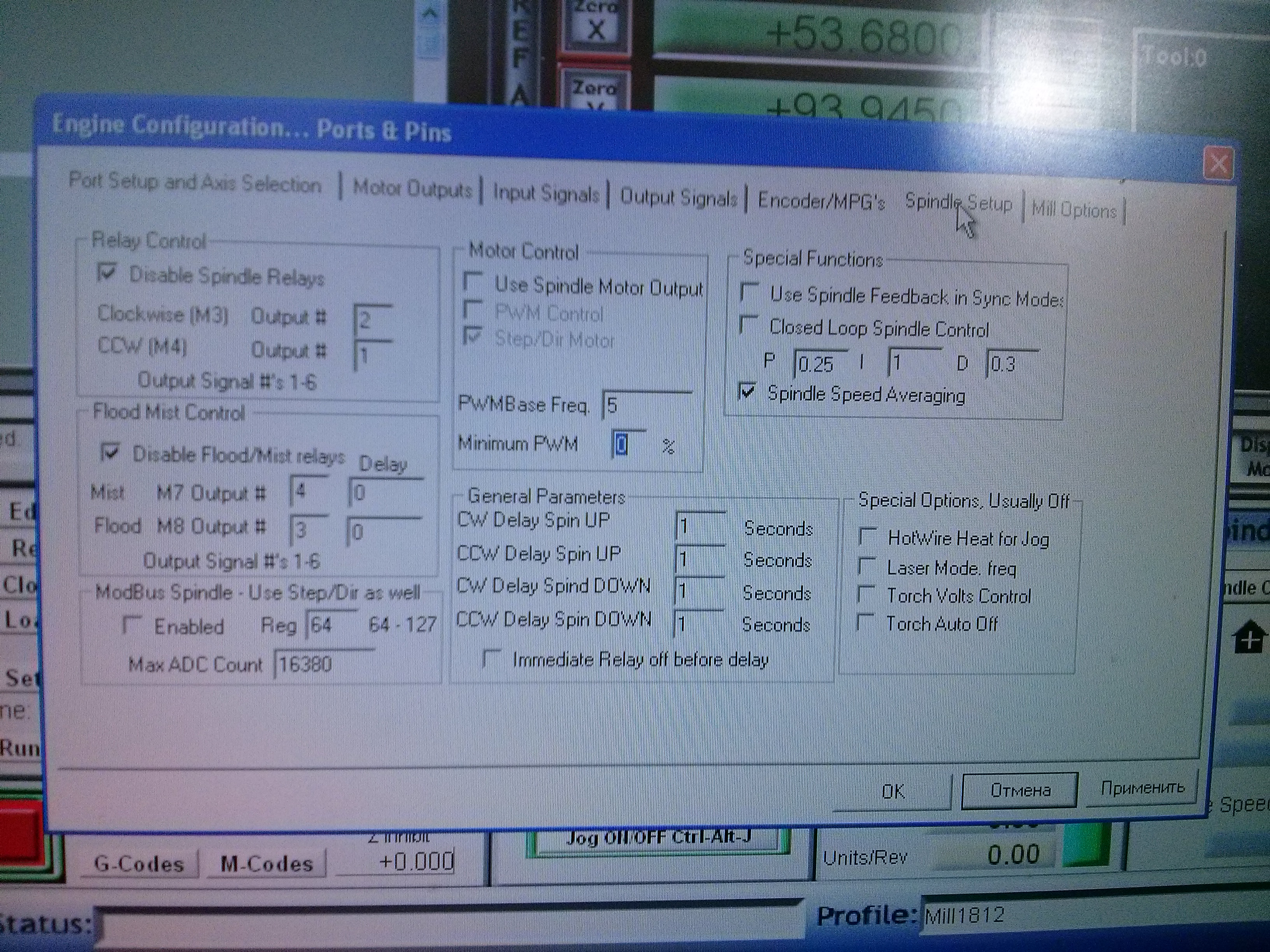Screen dimensions: 1270x952
Task: Click the Применить apply button
Action: (1142, 788)
